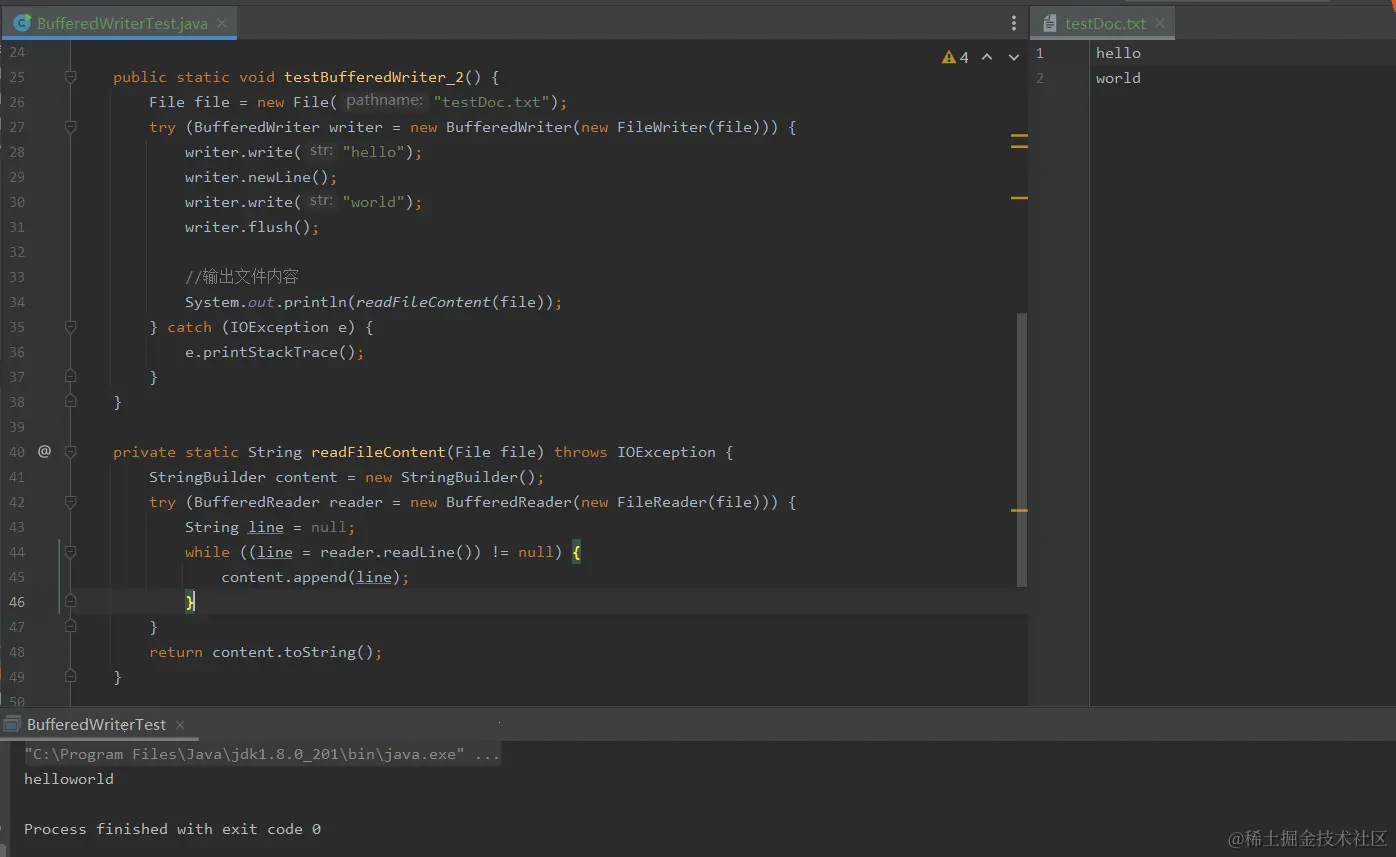Click the java.exe command line in console
The height and width of the screenshot is (857, 1396).
(x=262, y=754)
